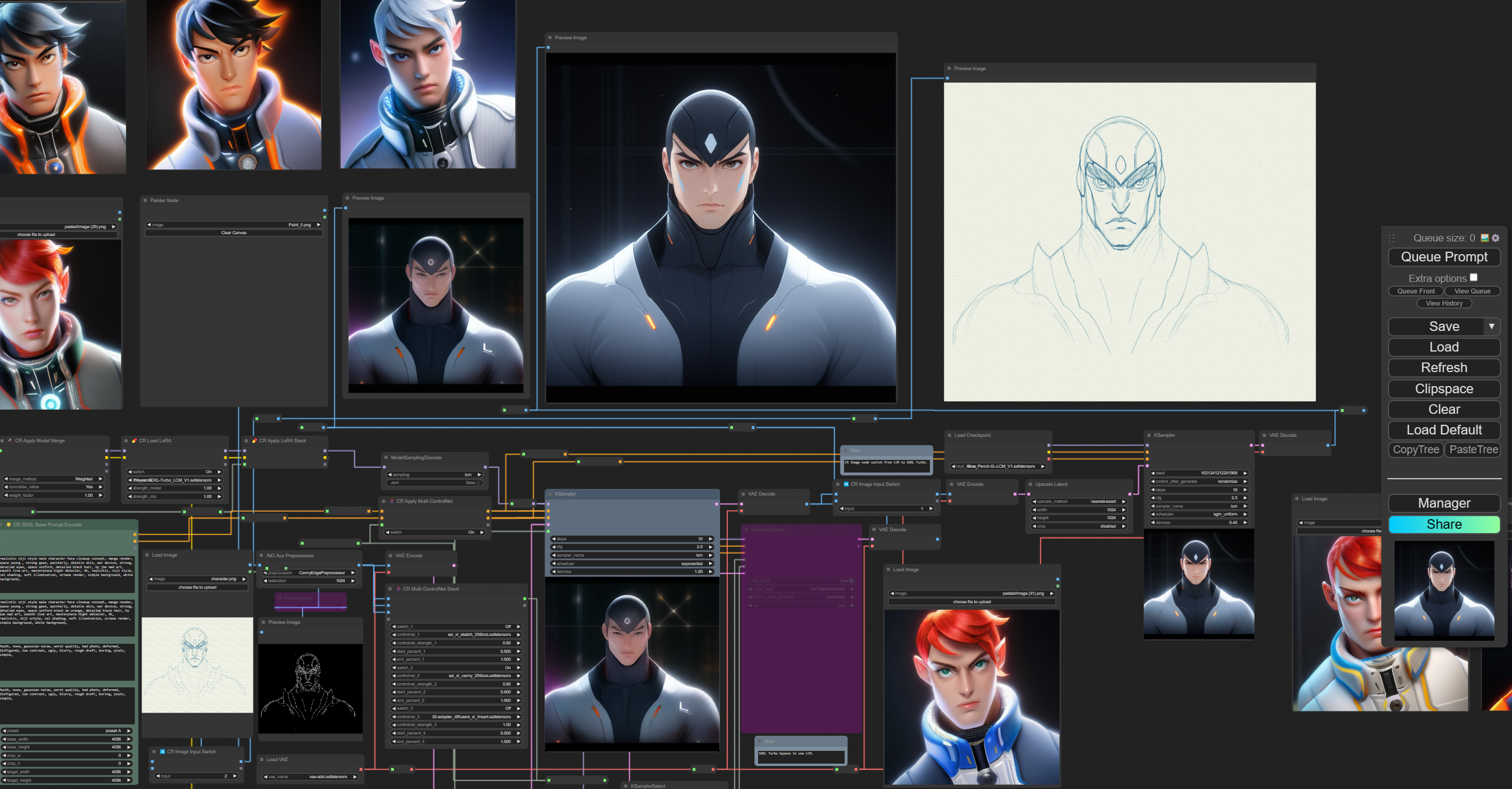
Task: Open the Save dropdown arrow
Action: click(1491, 327)
